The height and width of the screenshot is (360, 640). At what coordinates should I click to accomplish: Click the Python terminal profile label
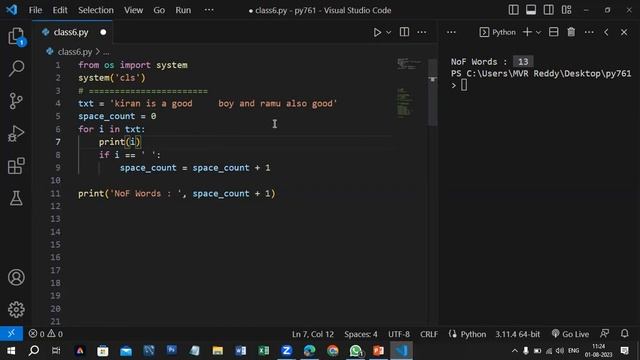pyautogui.click(x=498, y=32)
